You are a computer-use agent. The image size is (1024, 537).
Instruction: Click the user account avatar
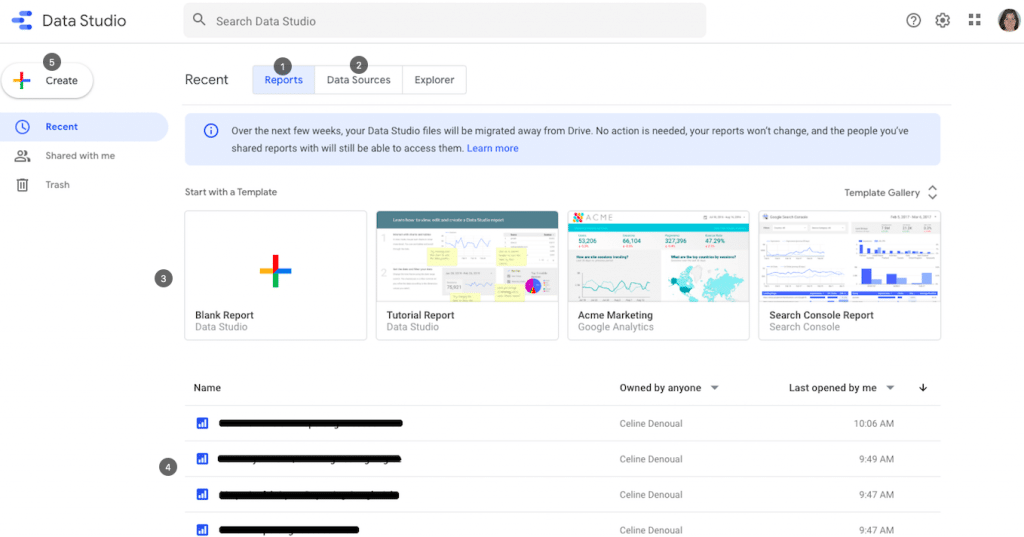(x=1008, y=20)
